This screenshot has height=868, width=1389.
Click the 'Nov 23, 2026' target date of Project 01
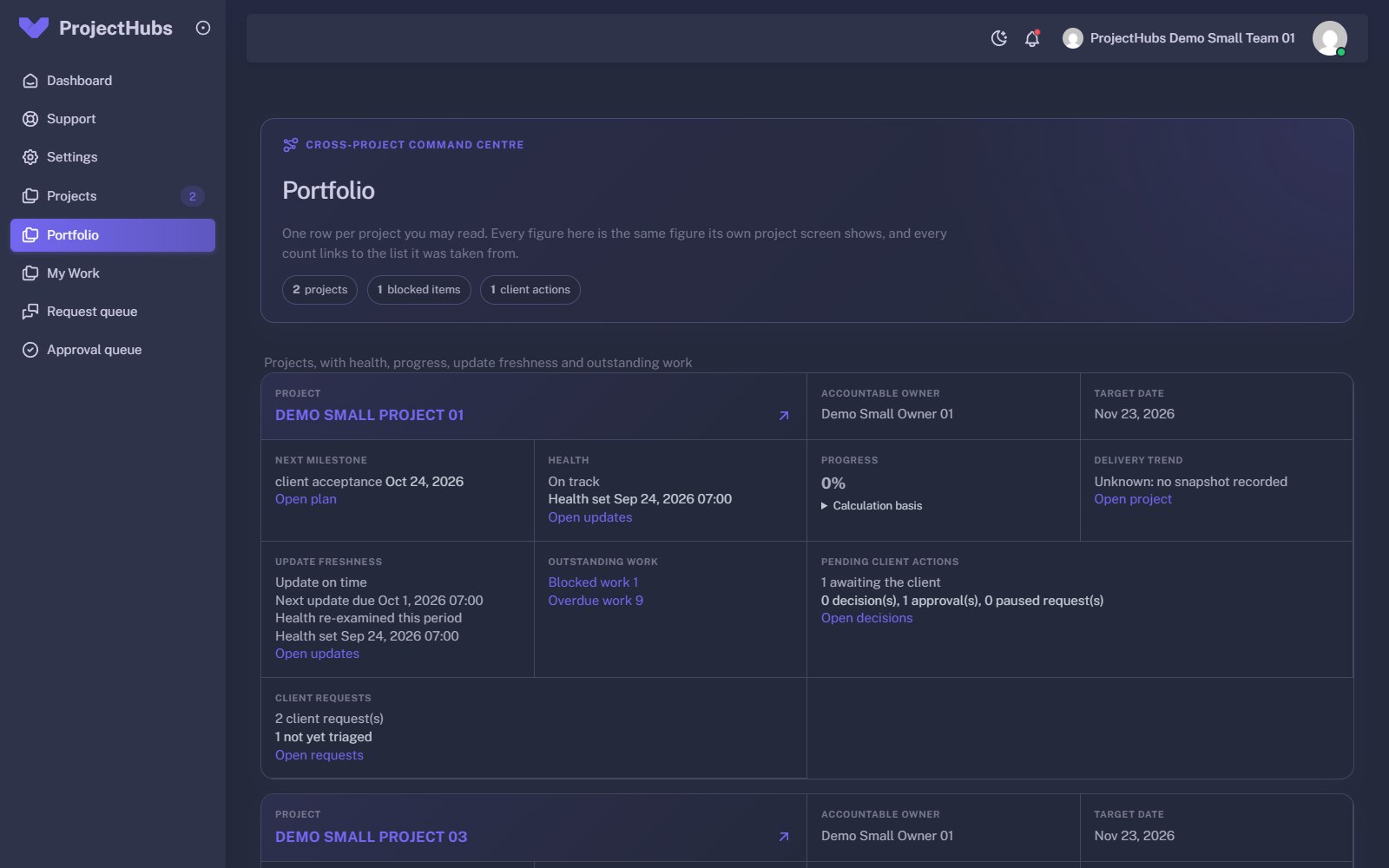coord(1134,414)
